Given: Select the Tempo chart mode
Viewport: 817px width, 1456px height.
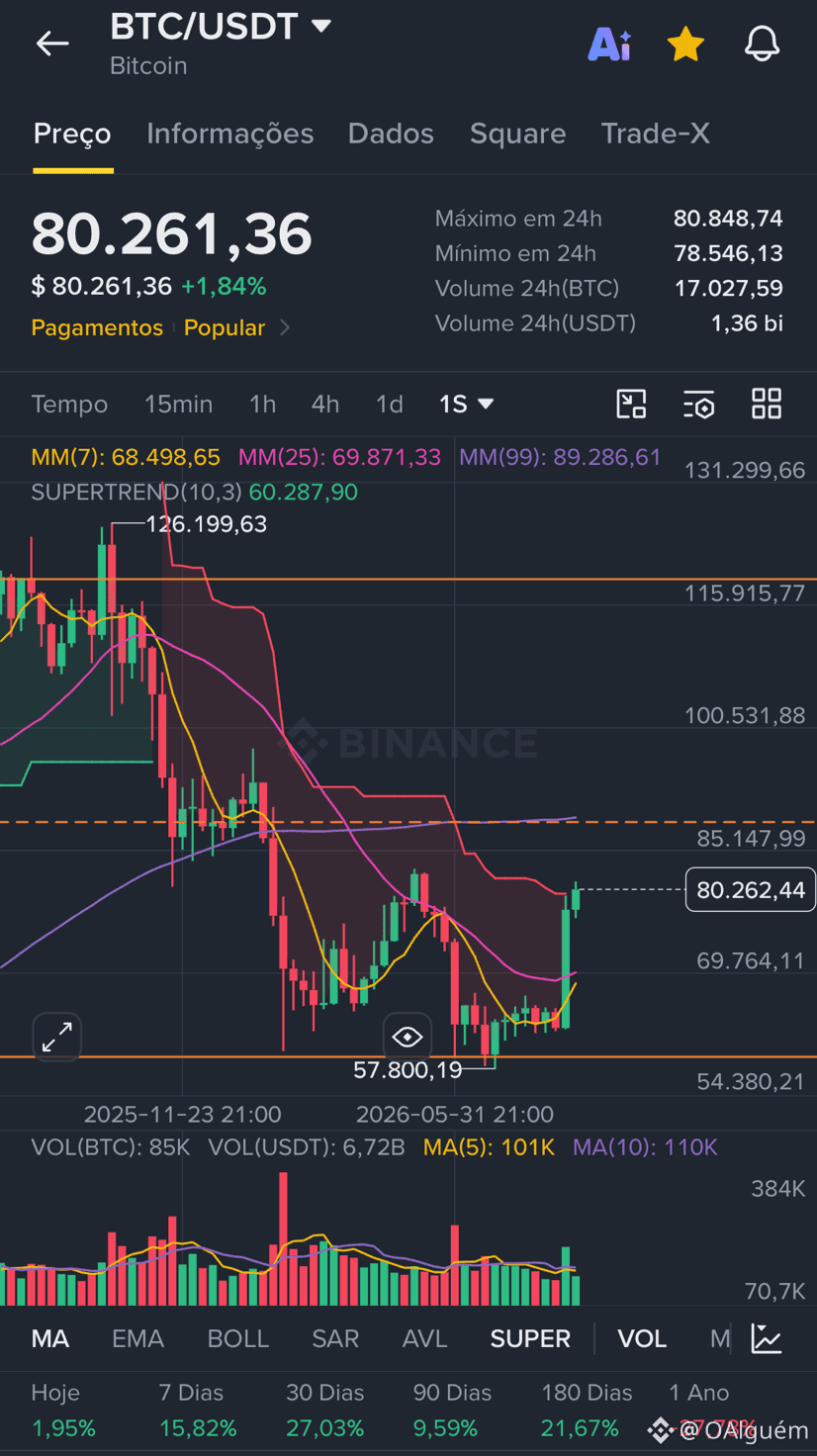Looking at the screenshot, I should tap(69, 404).
